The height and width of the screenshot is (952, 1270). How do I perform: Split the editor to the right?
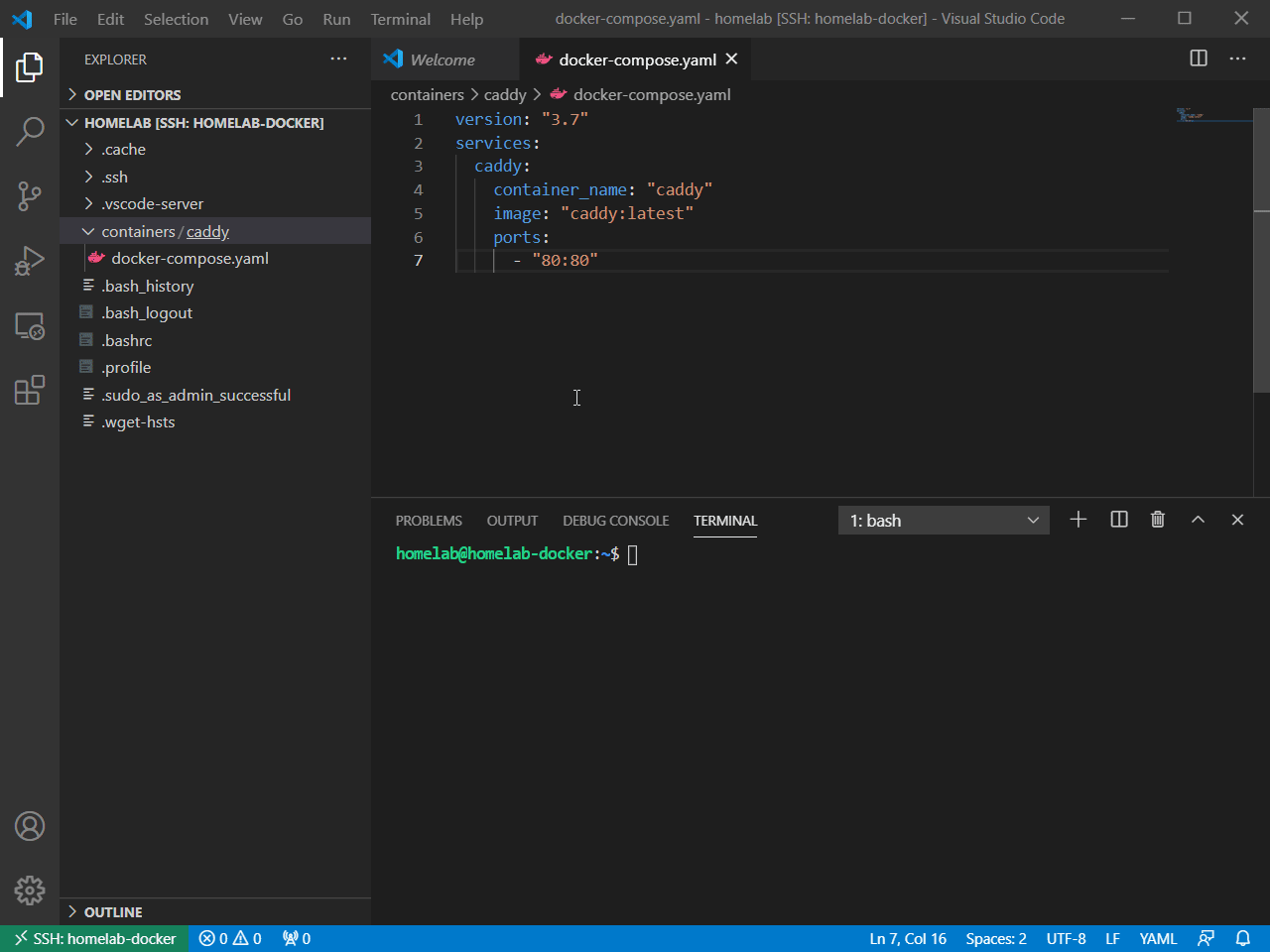tap(1199, 59)
